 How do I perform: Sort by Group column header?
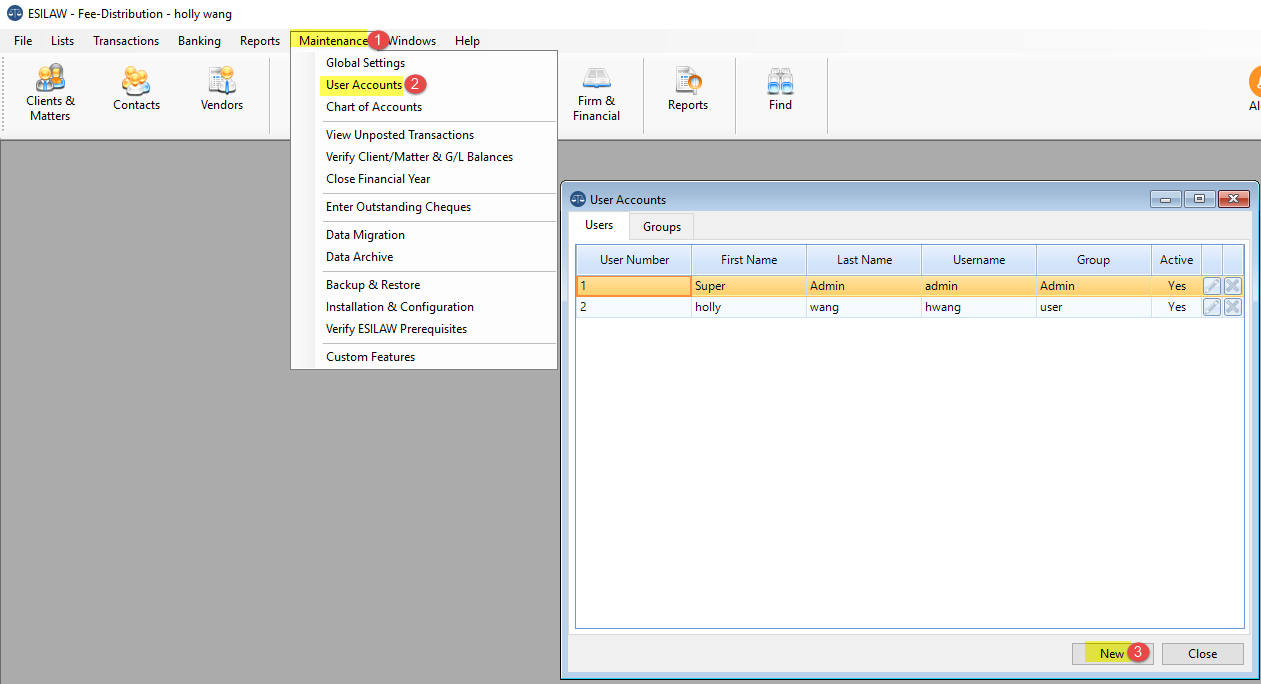pyautogui.click(x=1093, y=260)
